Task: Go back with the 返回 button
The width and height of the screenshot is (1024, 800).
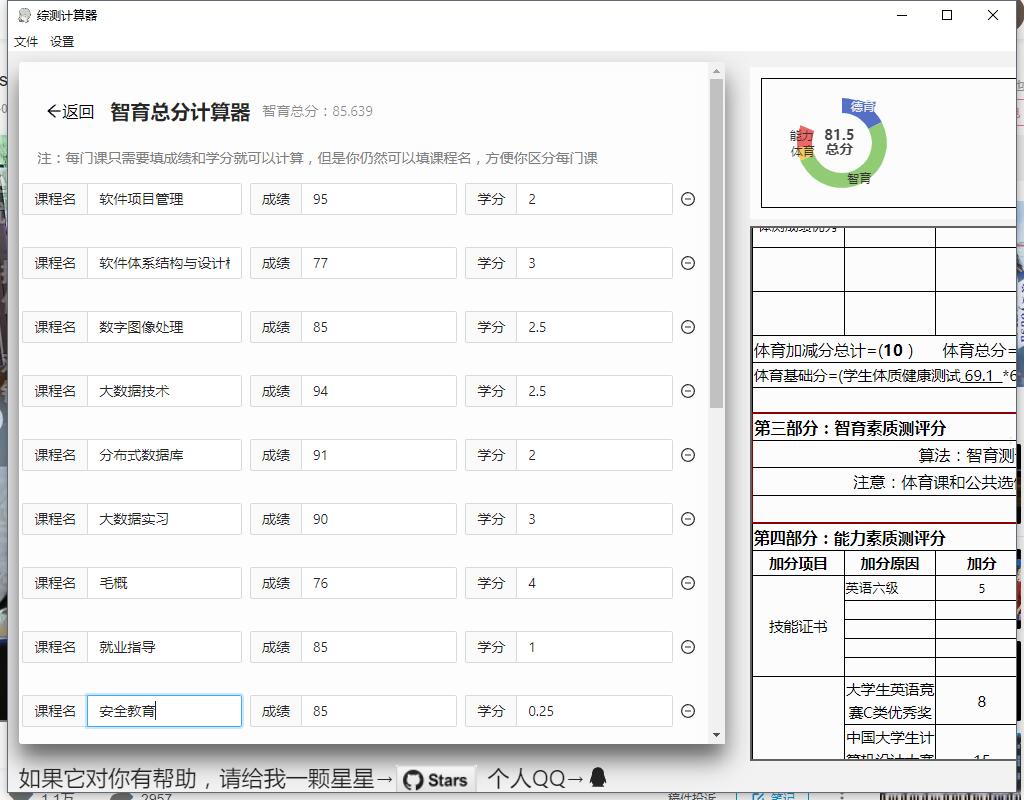Action: (71, 112)
